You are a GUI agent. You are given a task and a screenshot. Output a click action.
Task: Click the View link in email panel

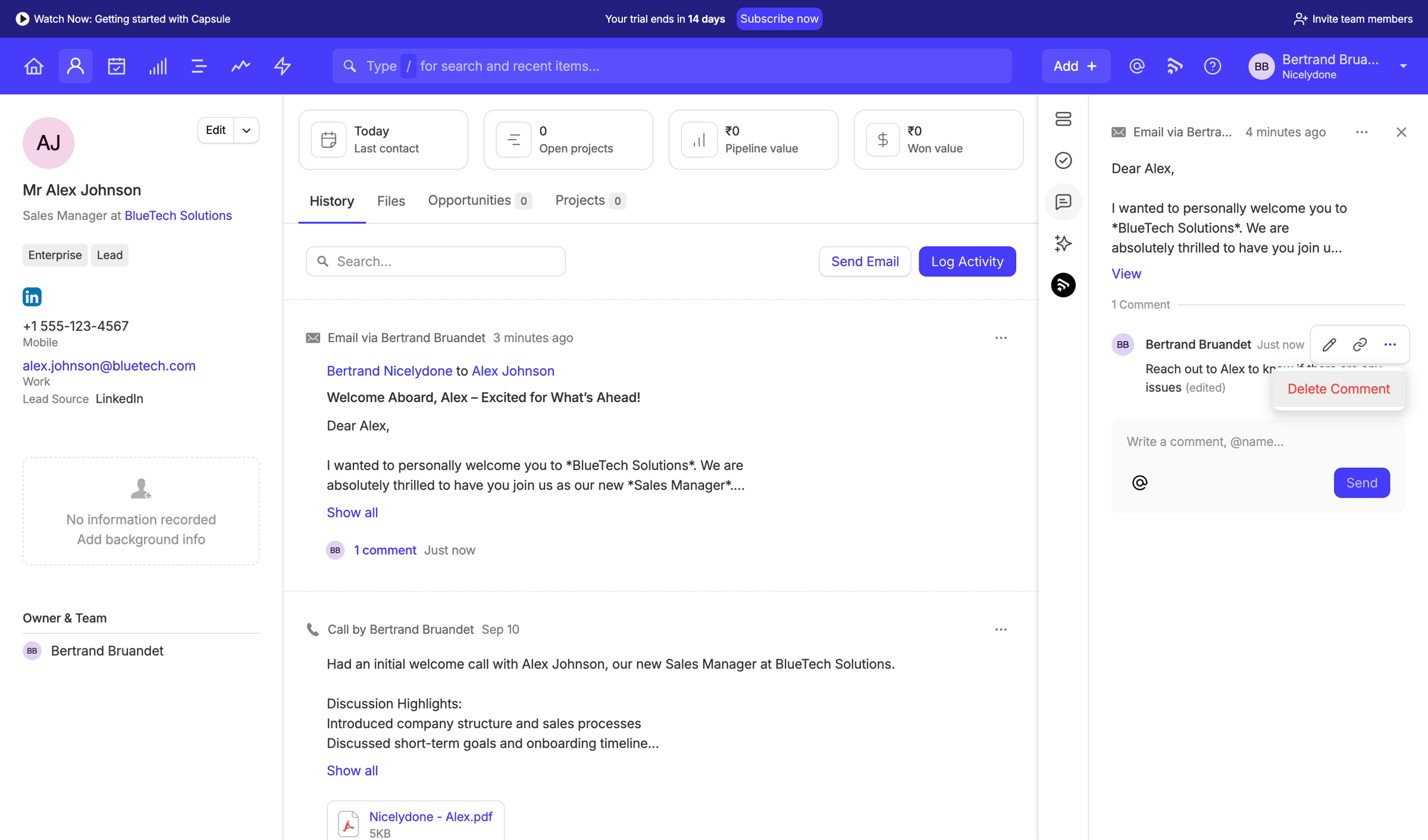click(1126, 274)
